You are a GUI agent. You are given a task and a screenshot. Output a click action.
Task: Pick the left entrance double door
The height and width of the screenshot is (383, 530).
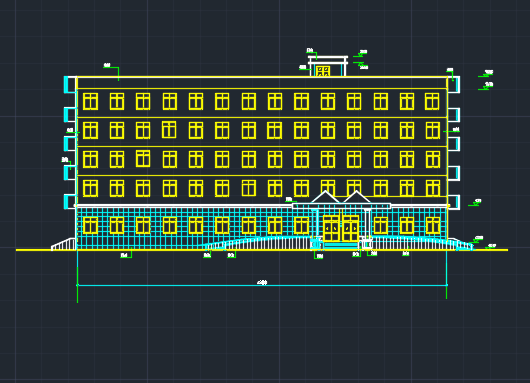point(332,229)
